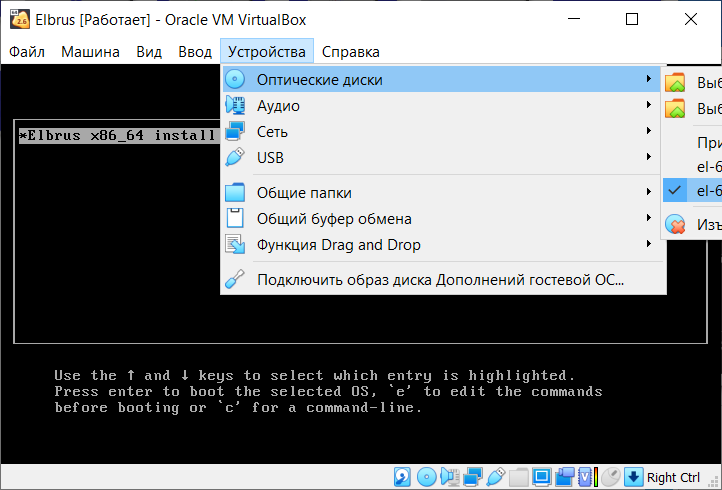The height and width of the screenshot is (490, 722).
Task: Select the unchecked el-6 disk image entry
Action: (x=693, y=167)
